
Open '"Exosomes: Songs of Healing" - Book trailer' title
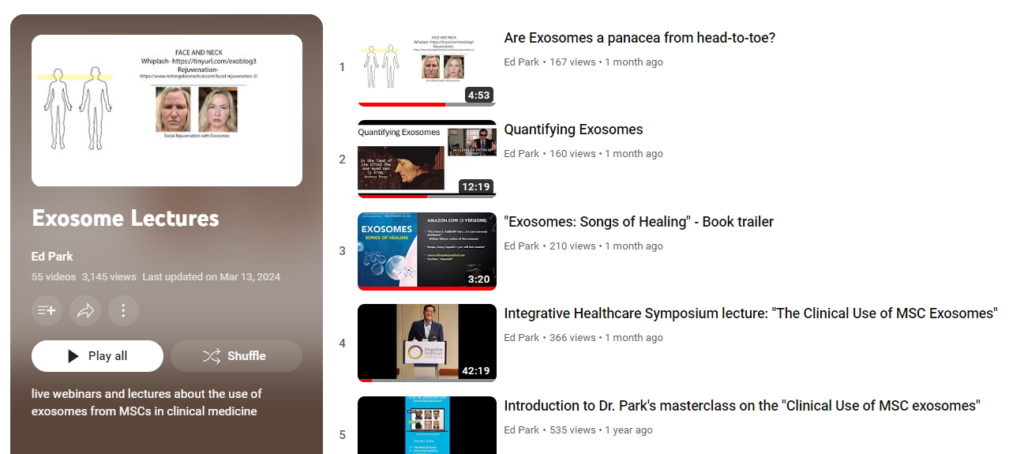click(639, 221)
